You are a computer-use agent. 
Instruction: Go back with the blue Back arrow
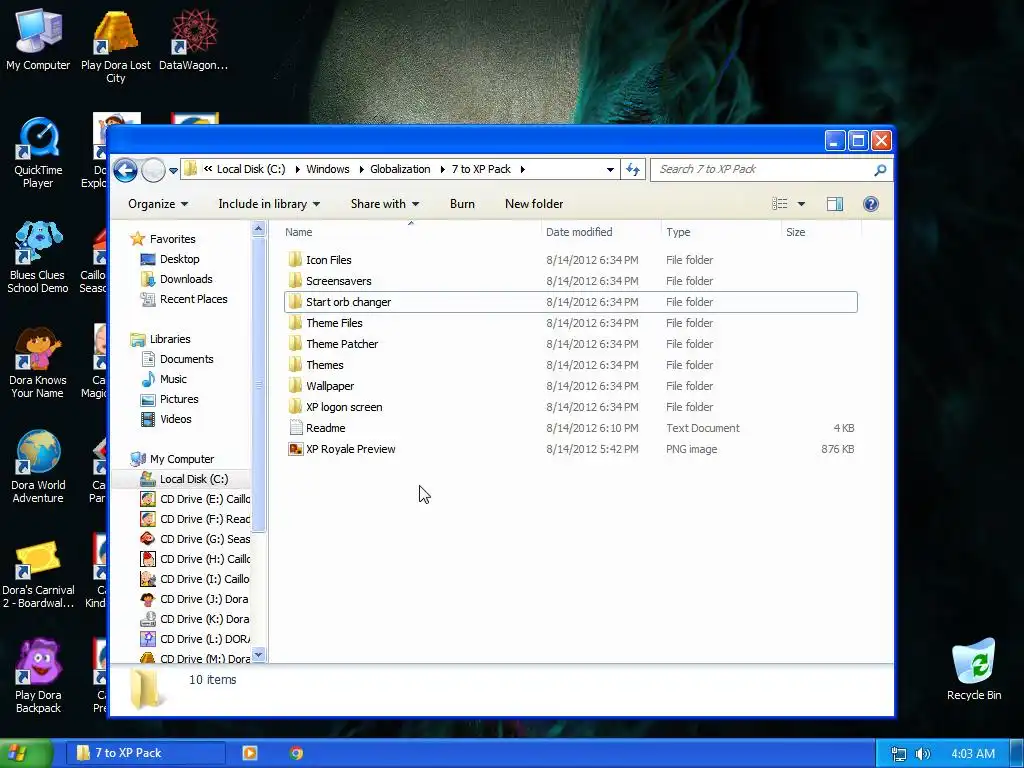[125, 170]
